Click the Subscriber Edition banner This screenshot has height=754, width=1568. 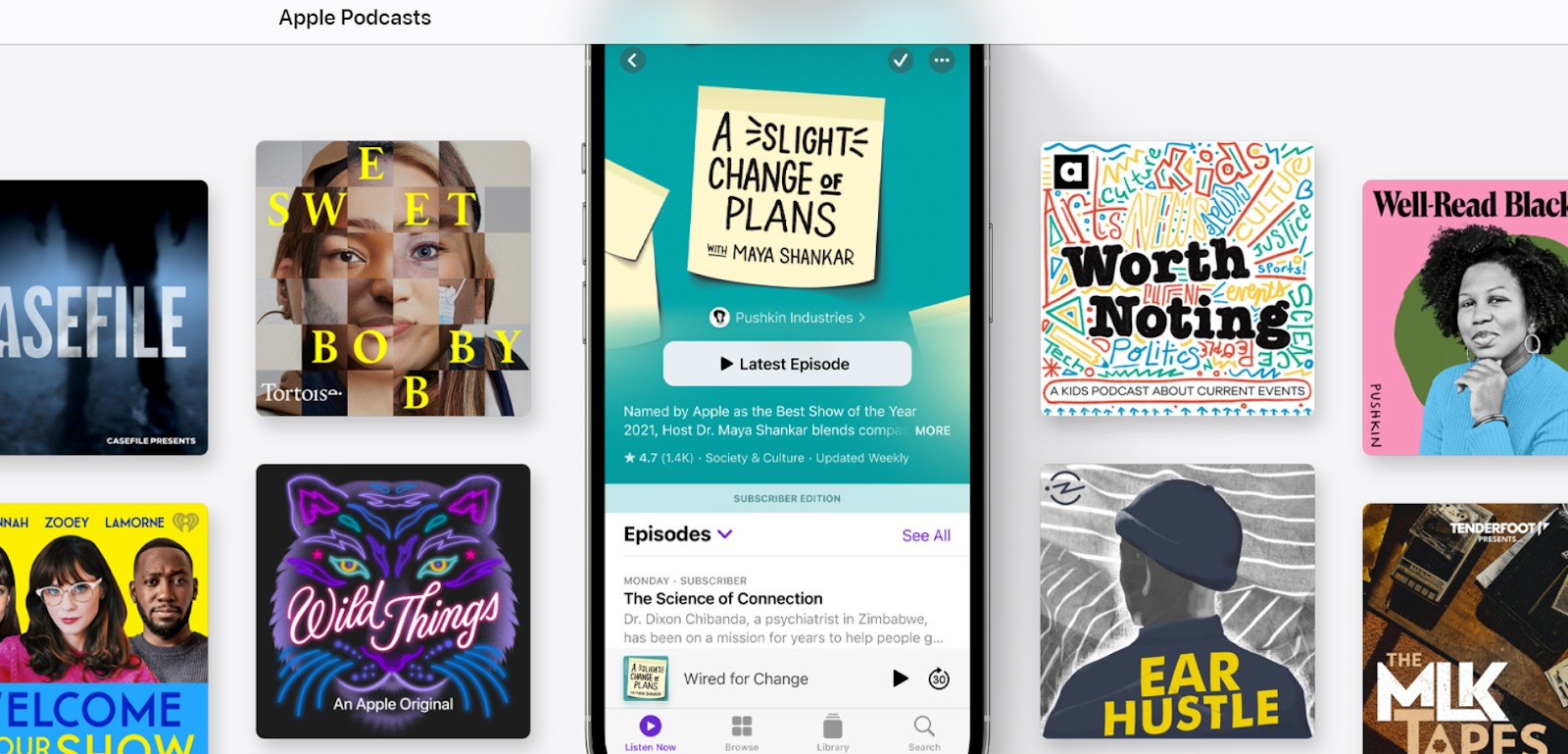(x=787, y=498)
